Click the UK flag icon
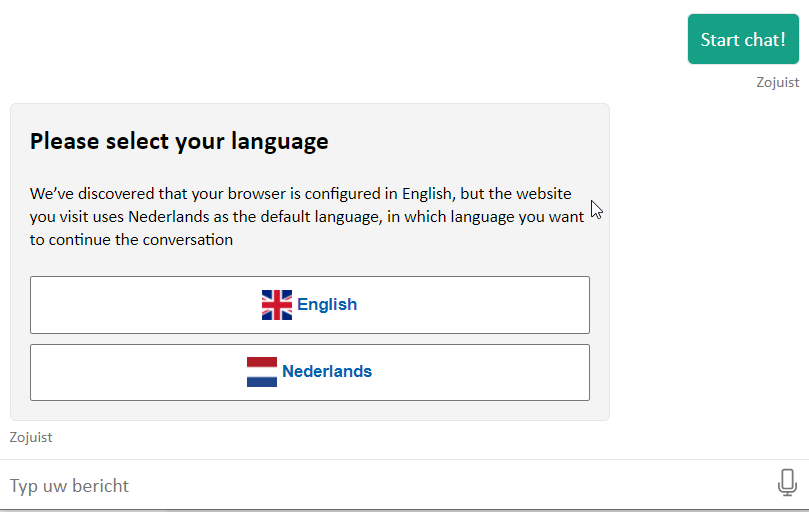This screenshot has height=512, width=809. [277, 305]
